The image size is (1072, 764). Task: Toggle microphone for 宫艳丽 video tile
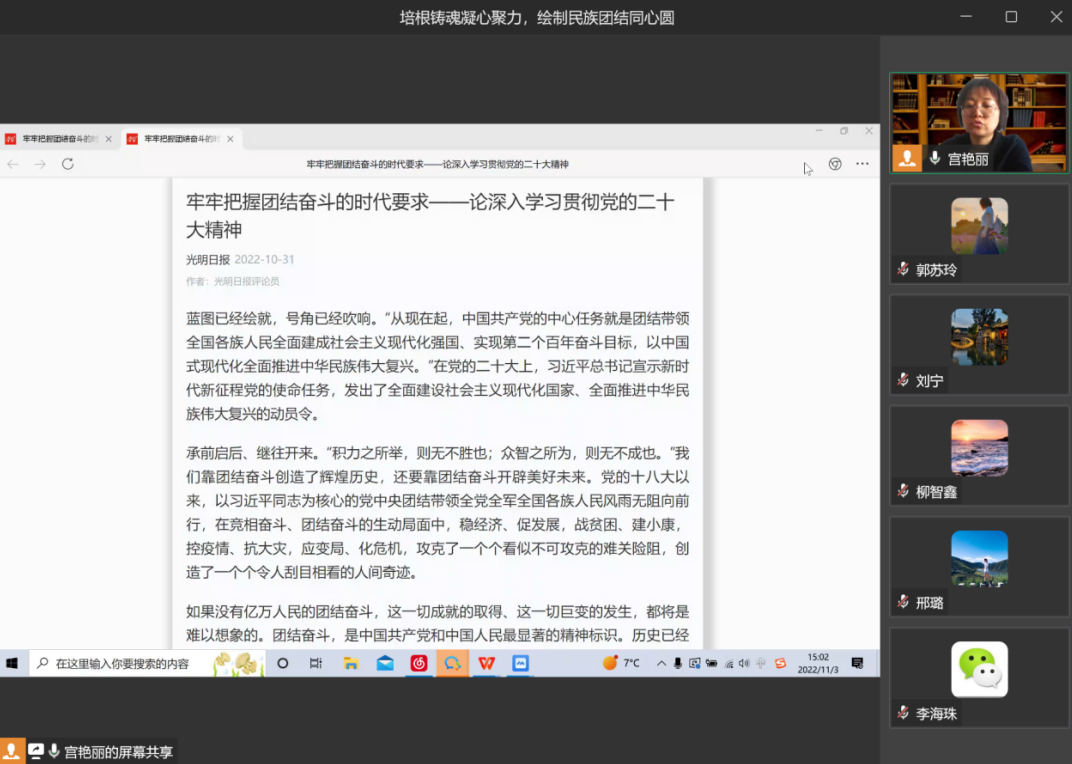[935, 158]
